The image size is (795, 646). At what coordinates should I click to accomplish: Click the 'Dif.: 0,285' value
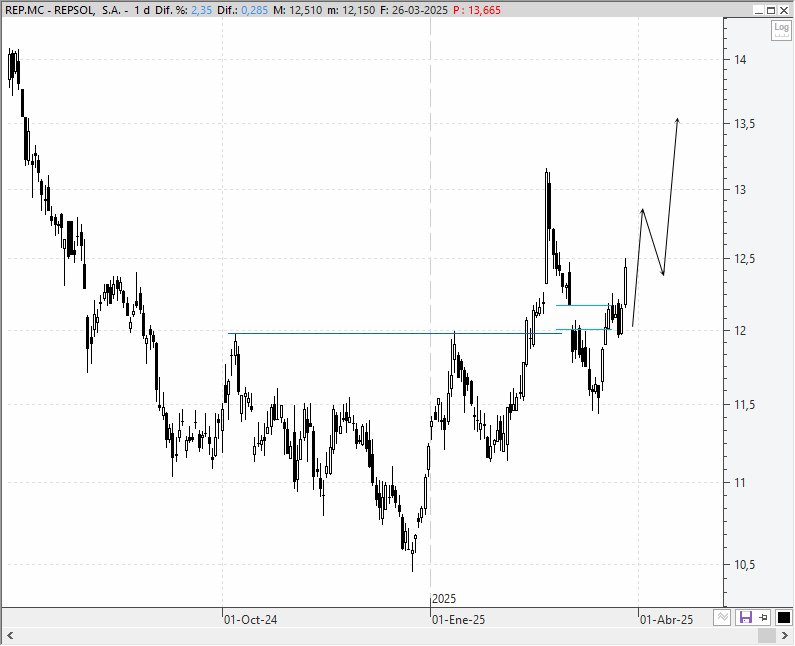(242, 10)
